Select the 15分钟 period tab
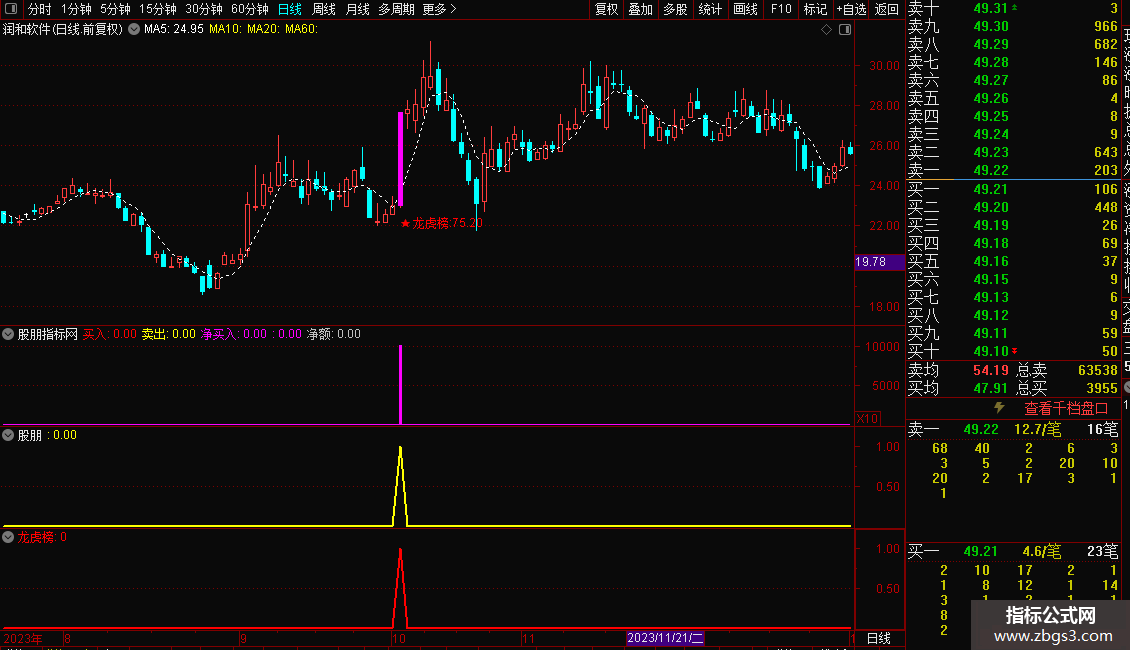1130x650 pixels. [158, 9]
